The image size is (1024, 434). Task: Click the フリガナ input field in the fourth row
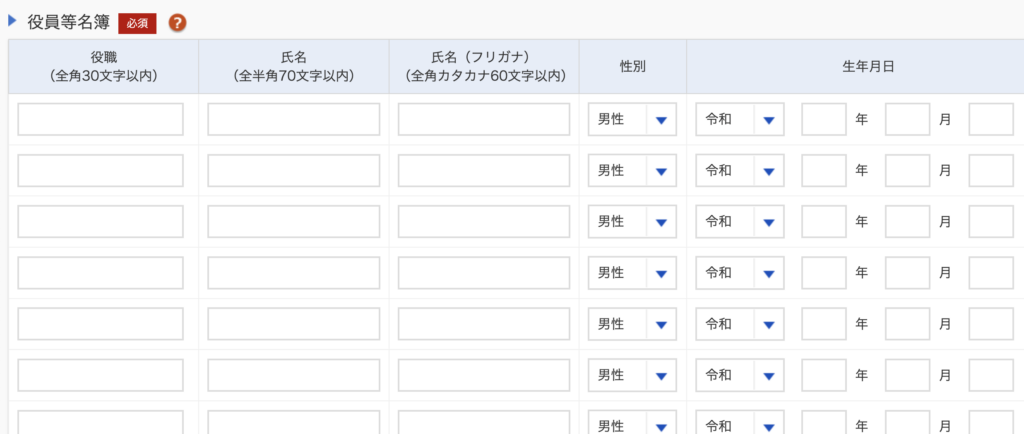coord(484,273)
